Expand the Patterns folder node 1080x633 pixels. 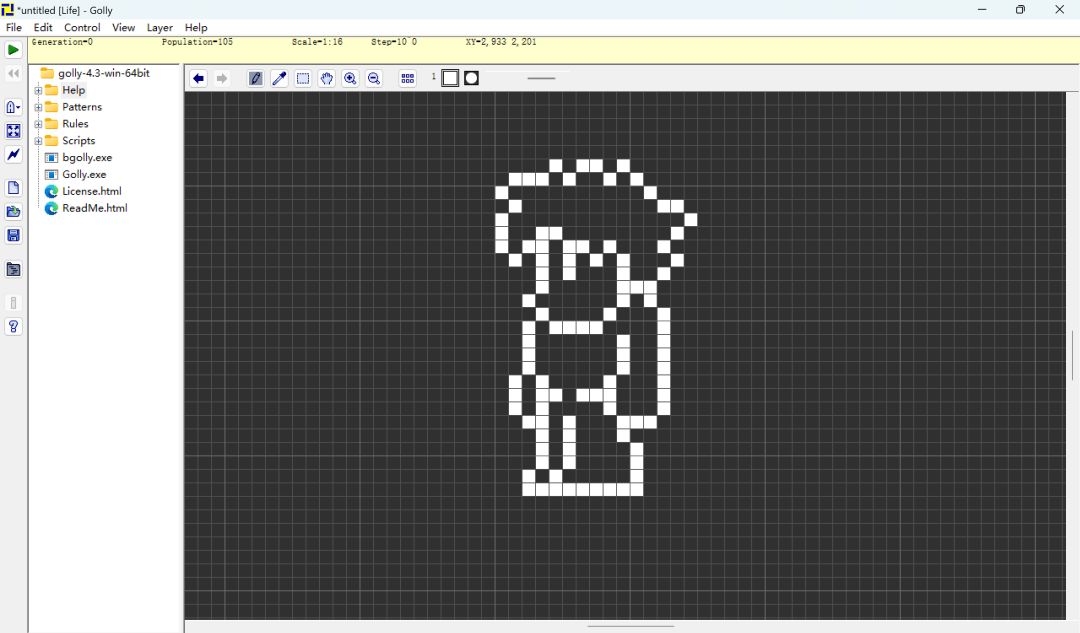(38, 107)
